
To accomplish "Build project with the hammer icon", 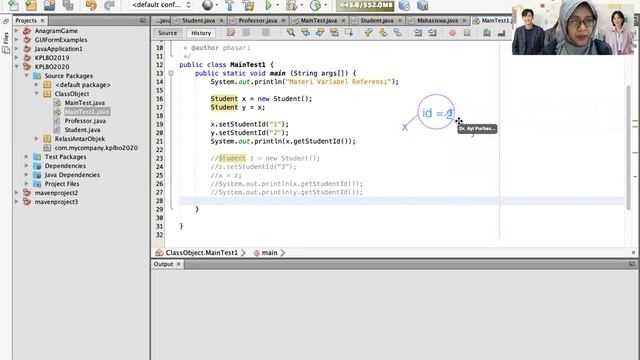I will [x=229, y=5].
